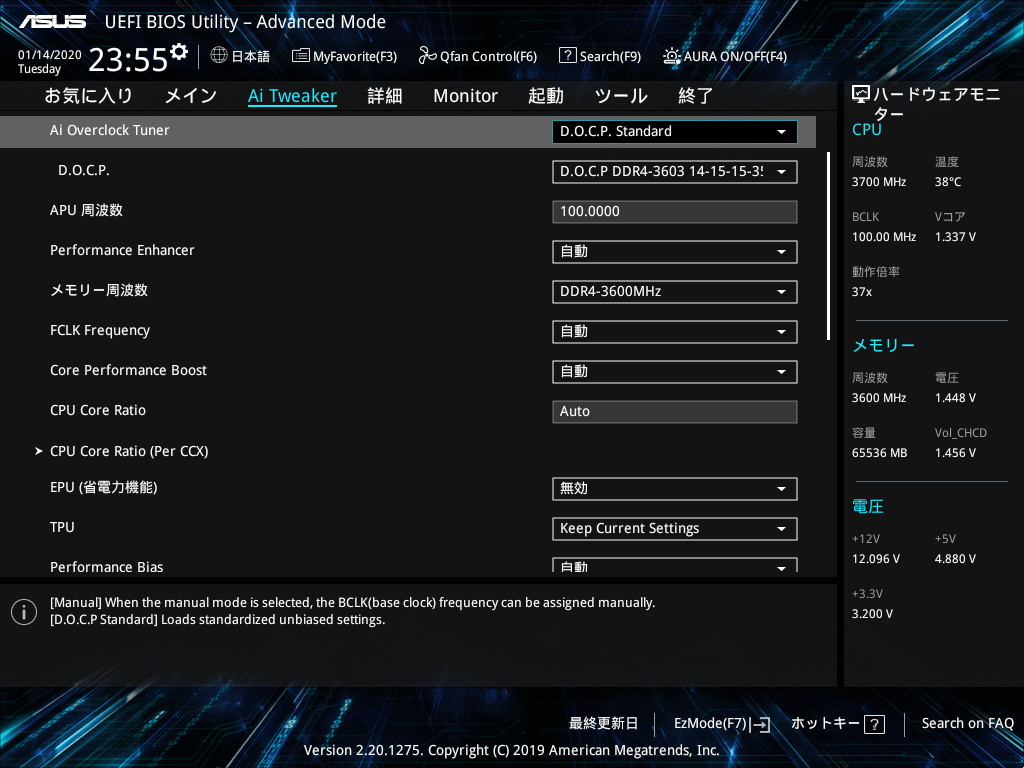Click the hardware monitor display icon
The image size is (1024, 768).
[x=861, y=95]
